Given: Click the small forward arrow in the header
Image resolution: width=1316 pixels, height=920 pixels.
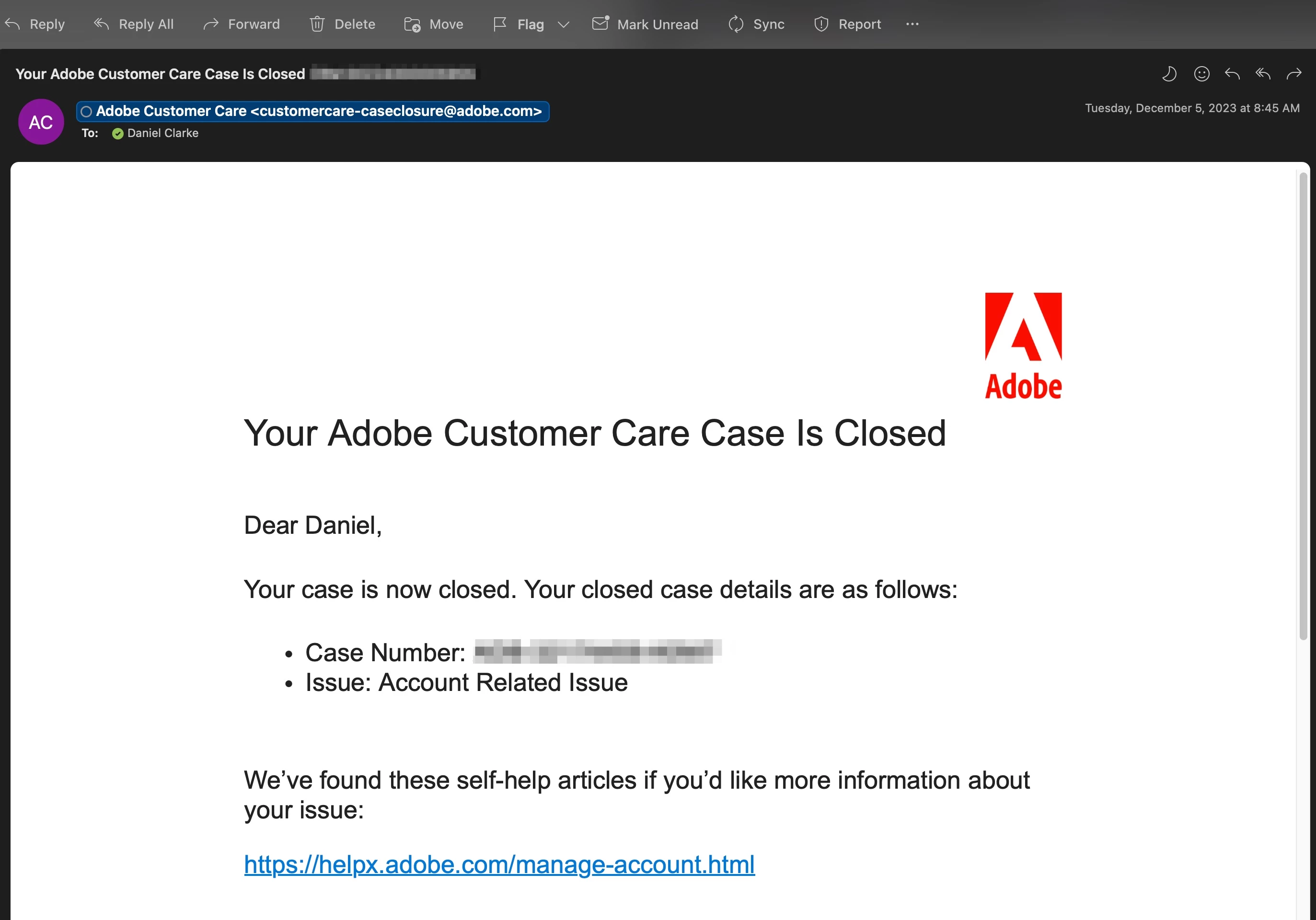Looking at the screenshot, I should tap(1294, 74).
